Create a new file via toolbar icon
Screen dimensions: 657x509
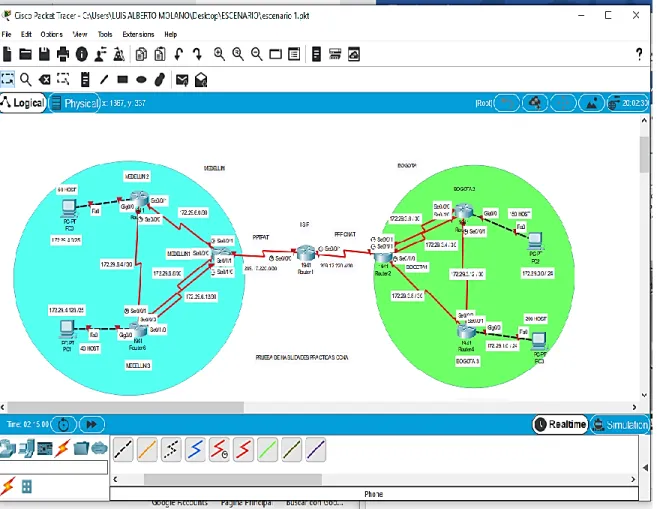click(x=7, y=54)
